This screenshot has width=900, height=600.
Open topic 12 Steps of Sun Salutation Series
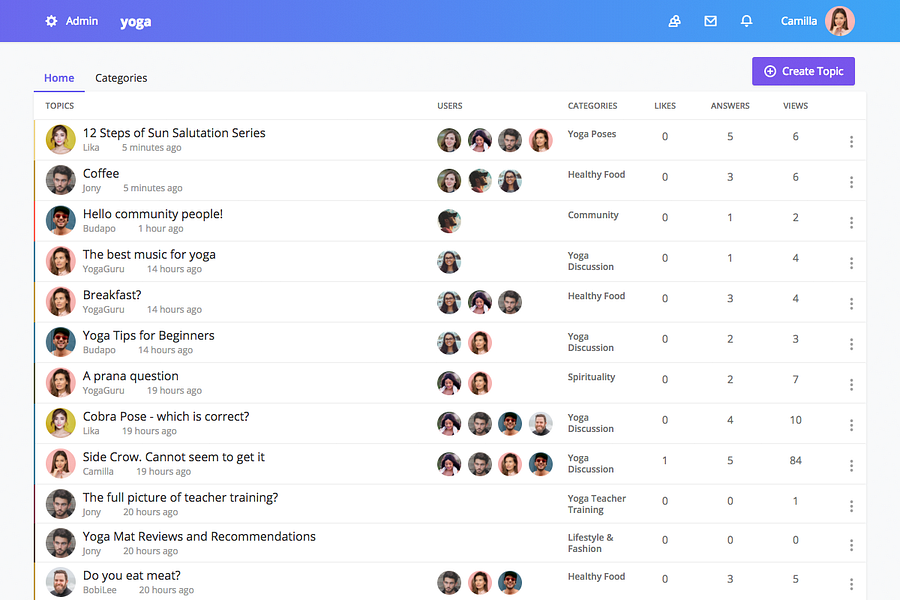(174, 133)
